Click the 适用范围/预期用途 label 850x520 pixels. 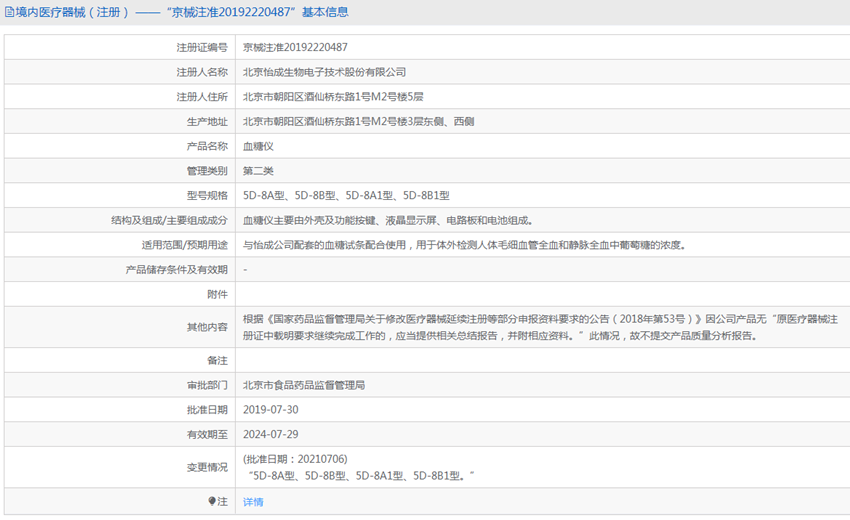point(184,245)
